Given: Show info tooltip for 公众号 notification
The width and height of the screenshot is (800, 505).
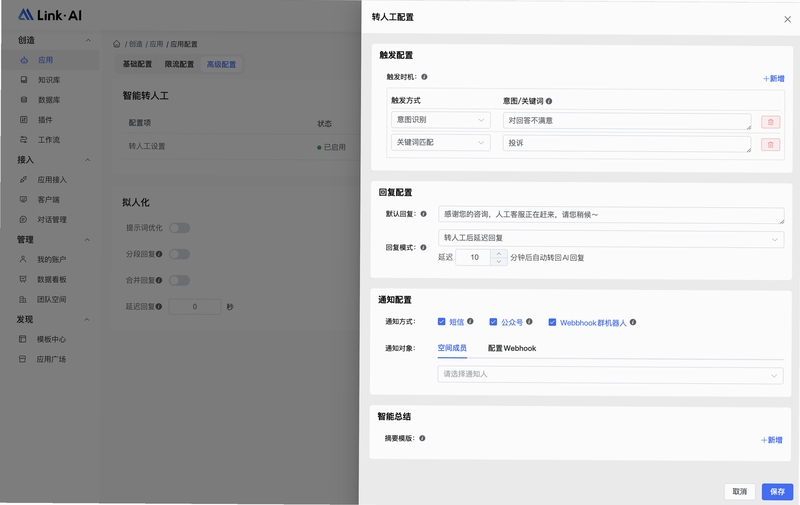Looking at the screenshot, I should coord(529,321).
